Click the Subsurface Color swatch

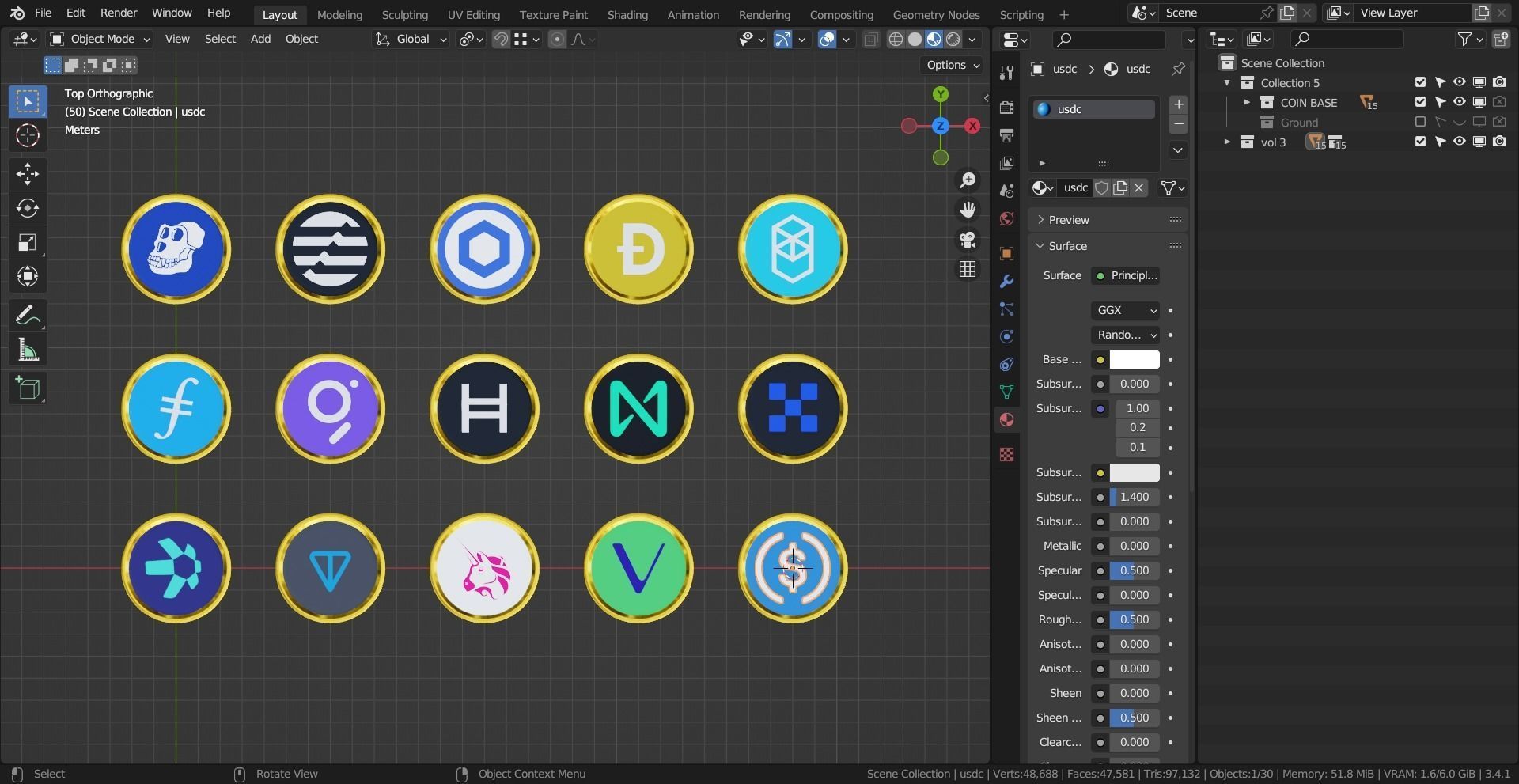coord(1135,472)
